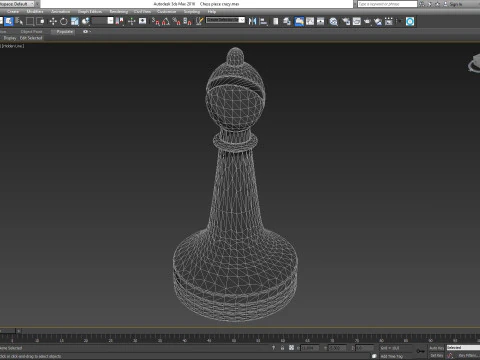Image resolution: width=480 pixels, height=360 pixels.
Task: Open Autodesk A360 gallery icon
Action: coord(389,21)
